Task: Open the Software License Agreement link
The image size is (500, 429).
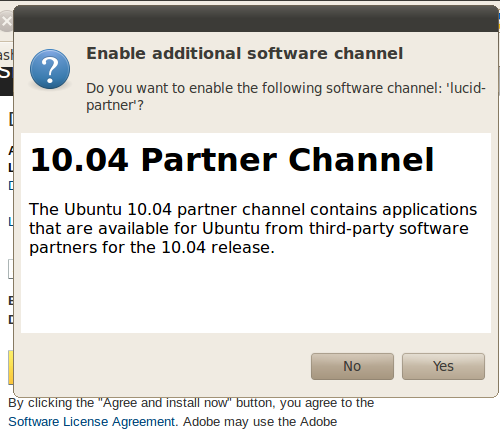Action: point(92,422)
